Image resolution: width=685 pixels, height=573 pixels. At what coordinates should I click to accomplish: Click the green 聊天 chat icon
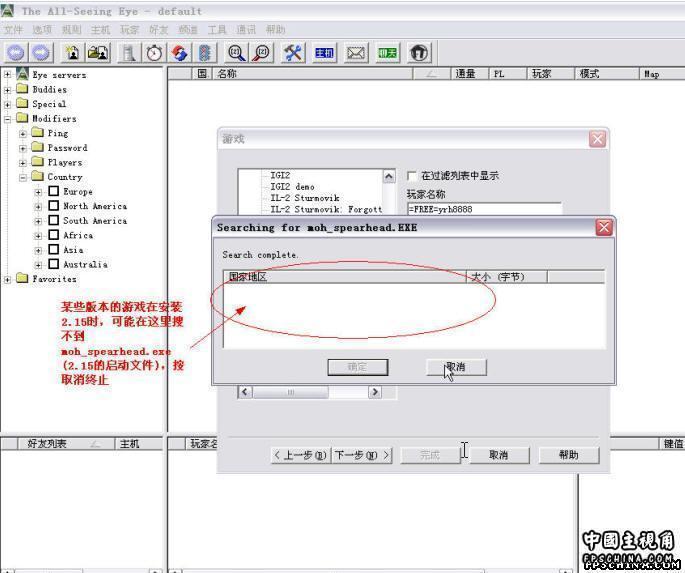[387, 53]
